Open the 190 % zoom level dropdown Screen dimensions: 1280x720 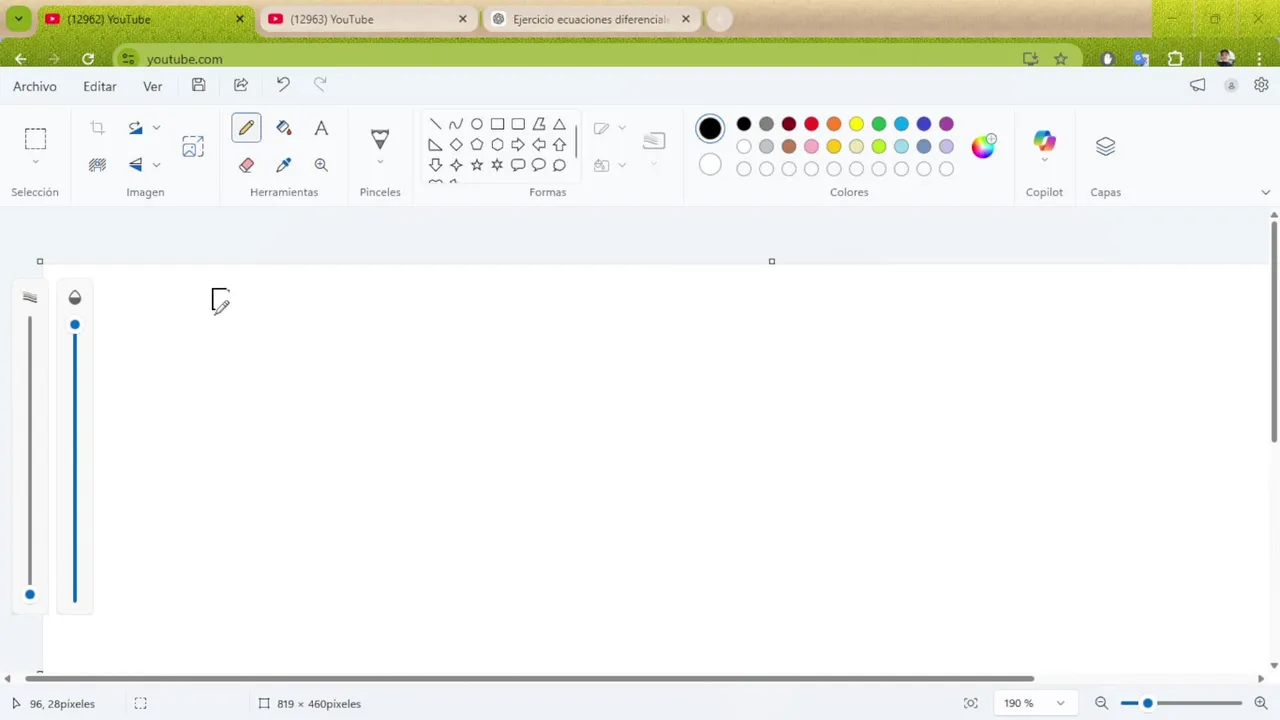(x=1035, y=703)
